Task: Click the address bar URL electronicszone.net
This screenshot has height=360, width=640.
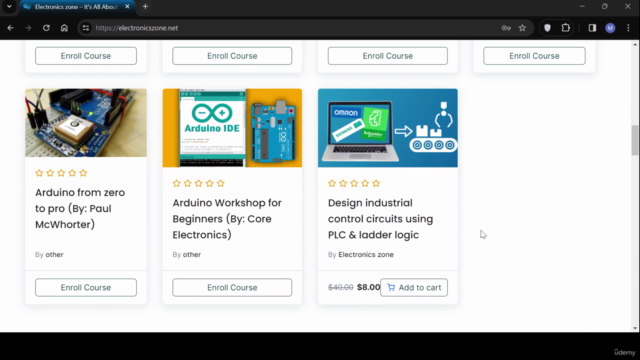Action: 137,28
